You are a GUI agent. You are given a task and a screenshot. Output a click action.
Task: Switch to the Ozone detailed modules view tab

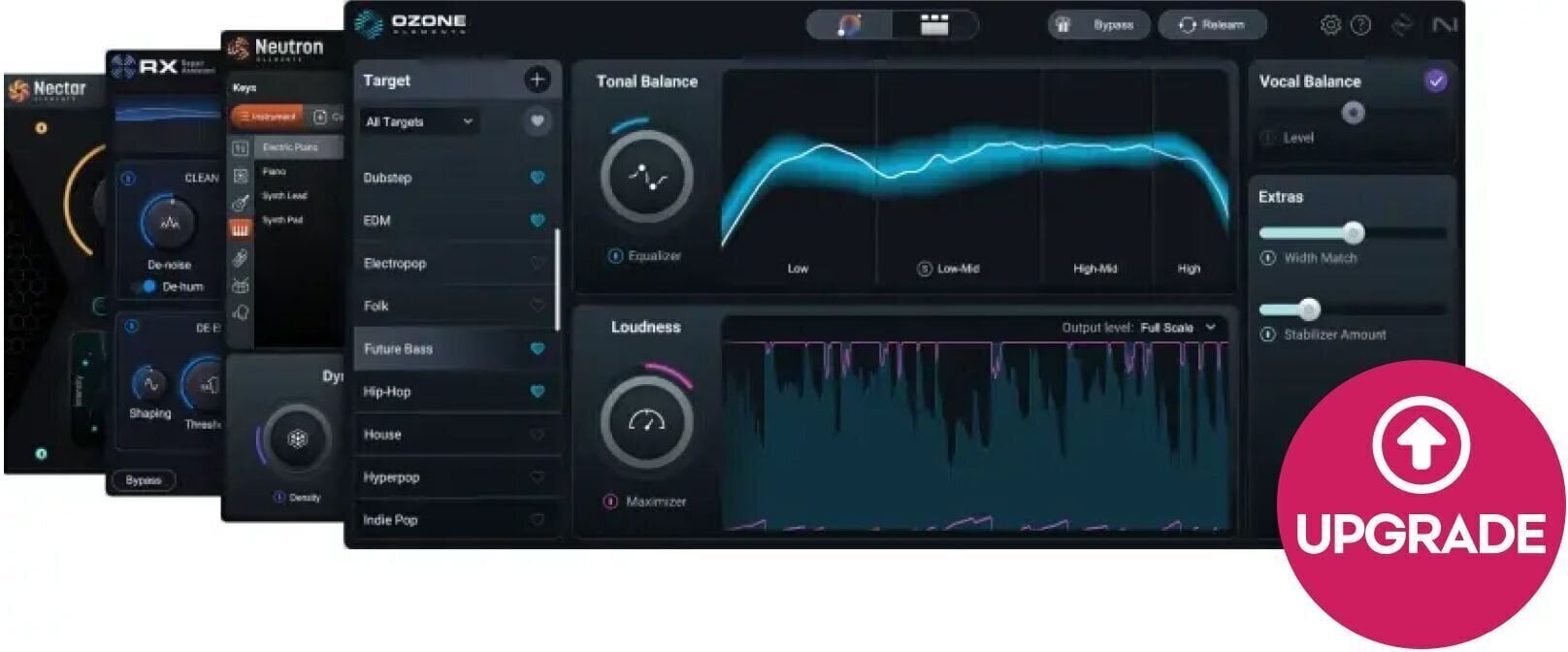(934, 25)
